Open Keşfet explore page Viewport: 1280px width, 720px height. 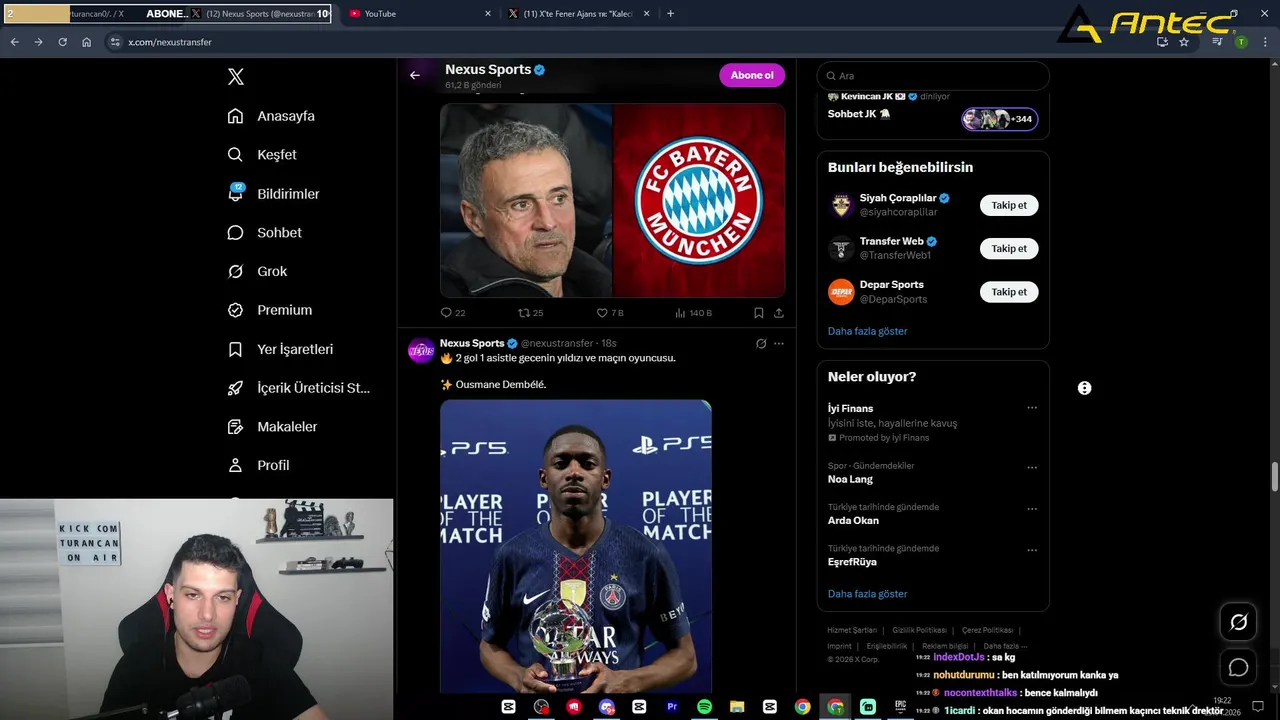pos(262,155)
